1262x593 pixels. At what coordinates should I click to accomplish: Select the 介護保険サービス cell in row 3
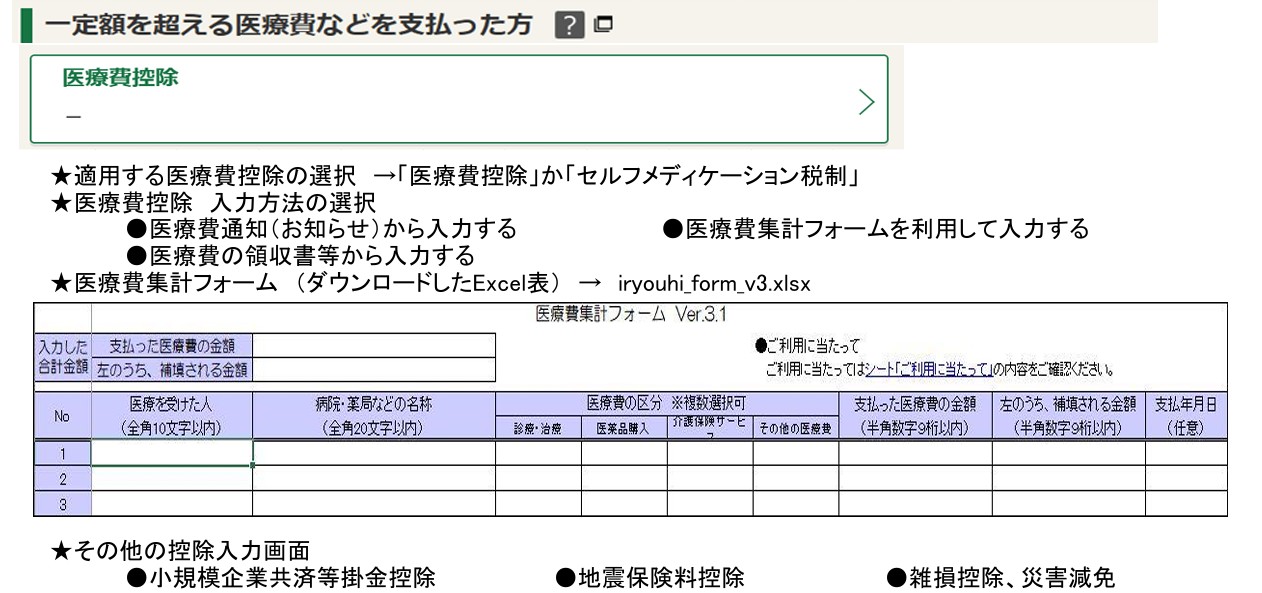pyautogui.click(x=709, y=504)
